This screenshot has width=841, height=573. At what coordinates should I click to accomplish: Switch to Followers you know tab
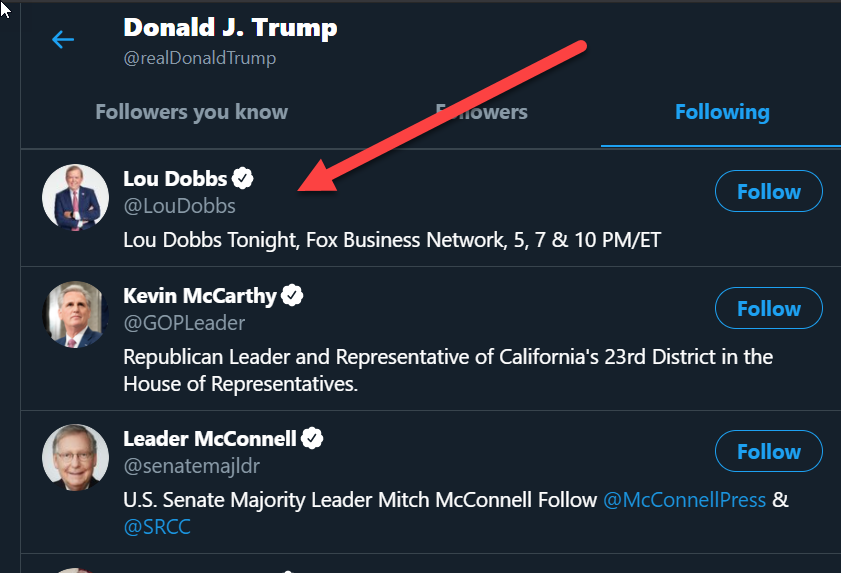191,112
